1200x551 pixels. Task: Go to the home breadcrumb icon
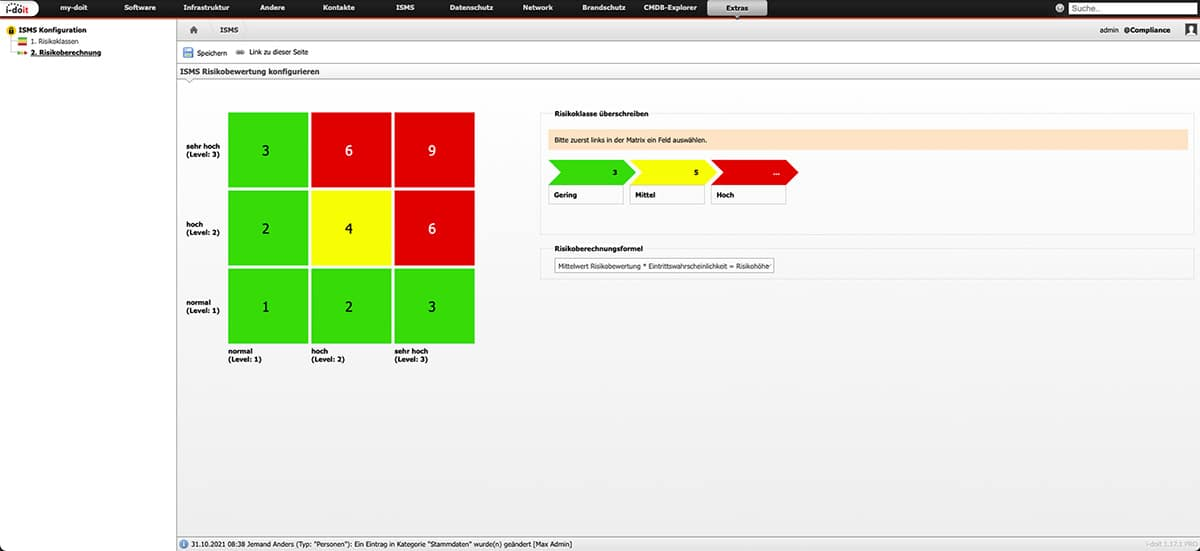tap(194, 31)
